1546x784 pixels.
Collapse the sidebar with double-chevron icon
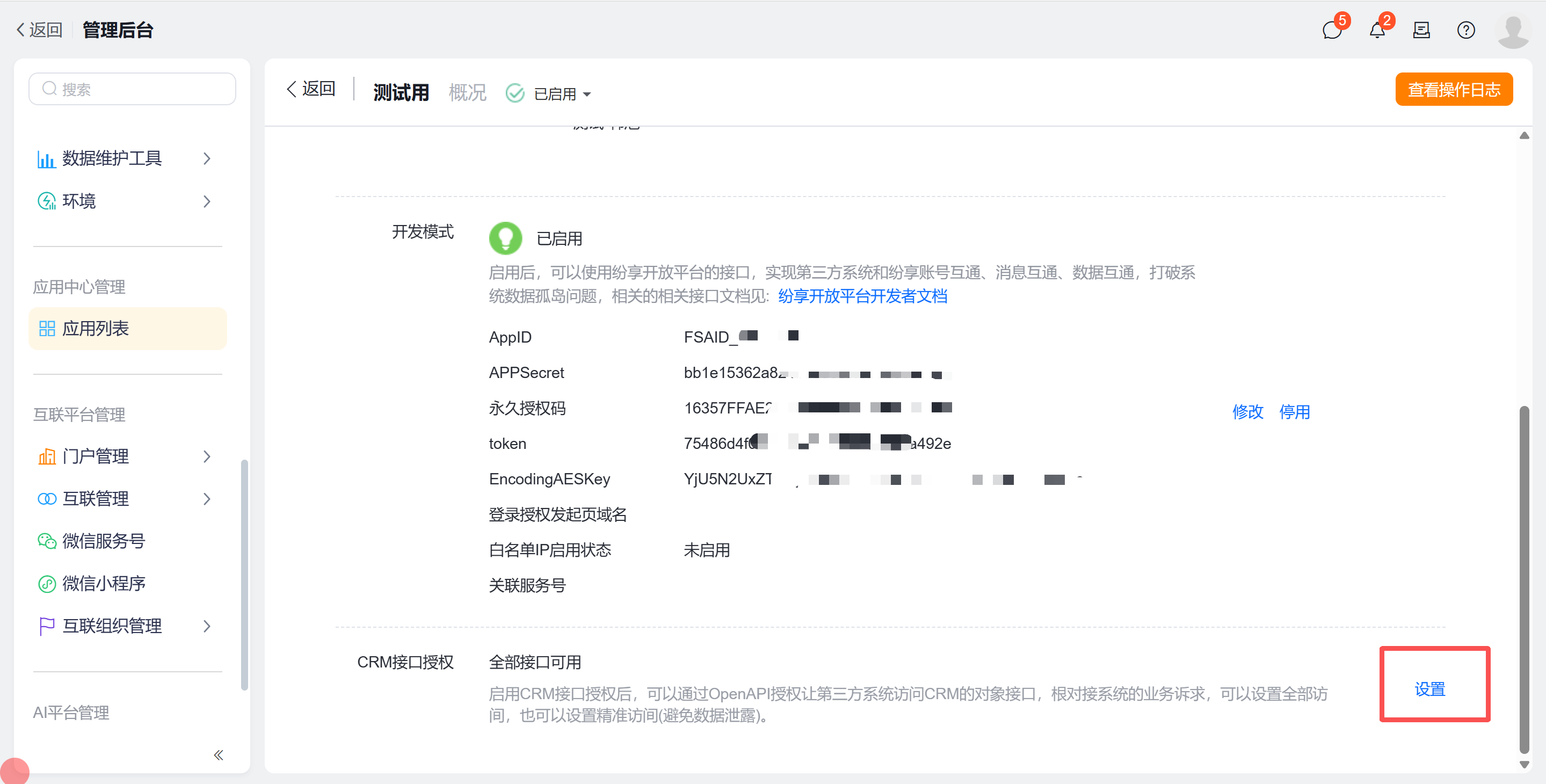pos(219,754)
